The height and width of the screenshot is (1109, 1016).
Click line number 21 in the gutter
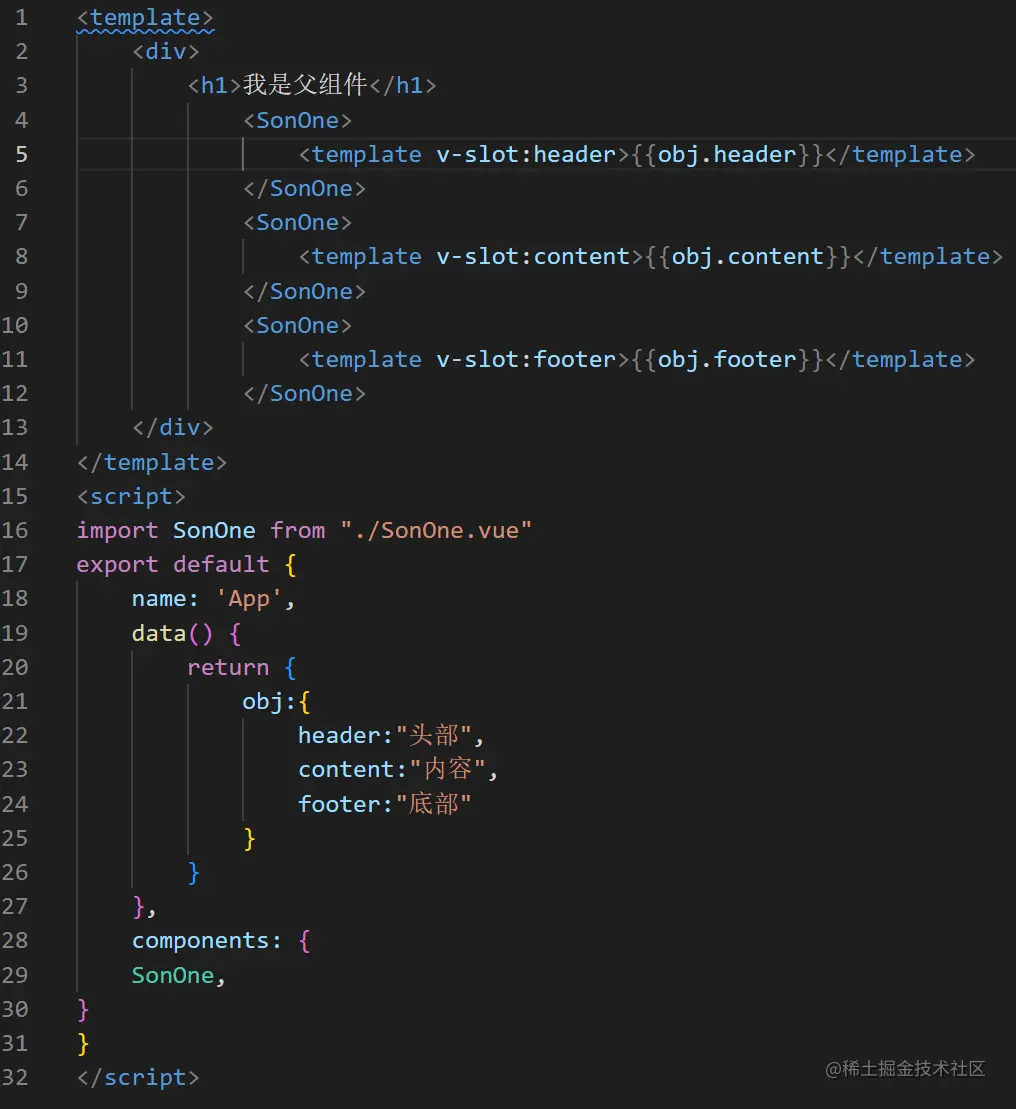pyautogui.click(x=15, y=701)
